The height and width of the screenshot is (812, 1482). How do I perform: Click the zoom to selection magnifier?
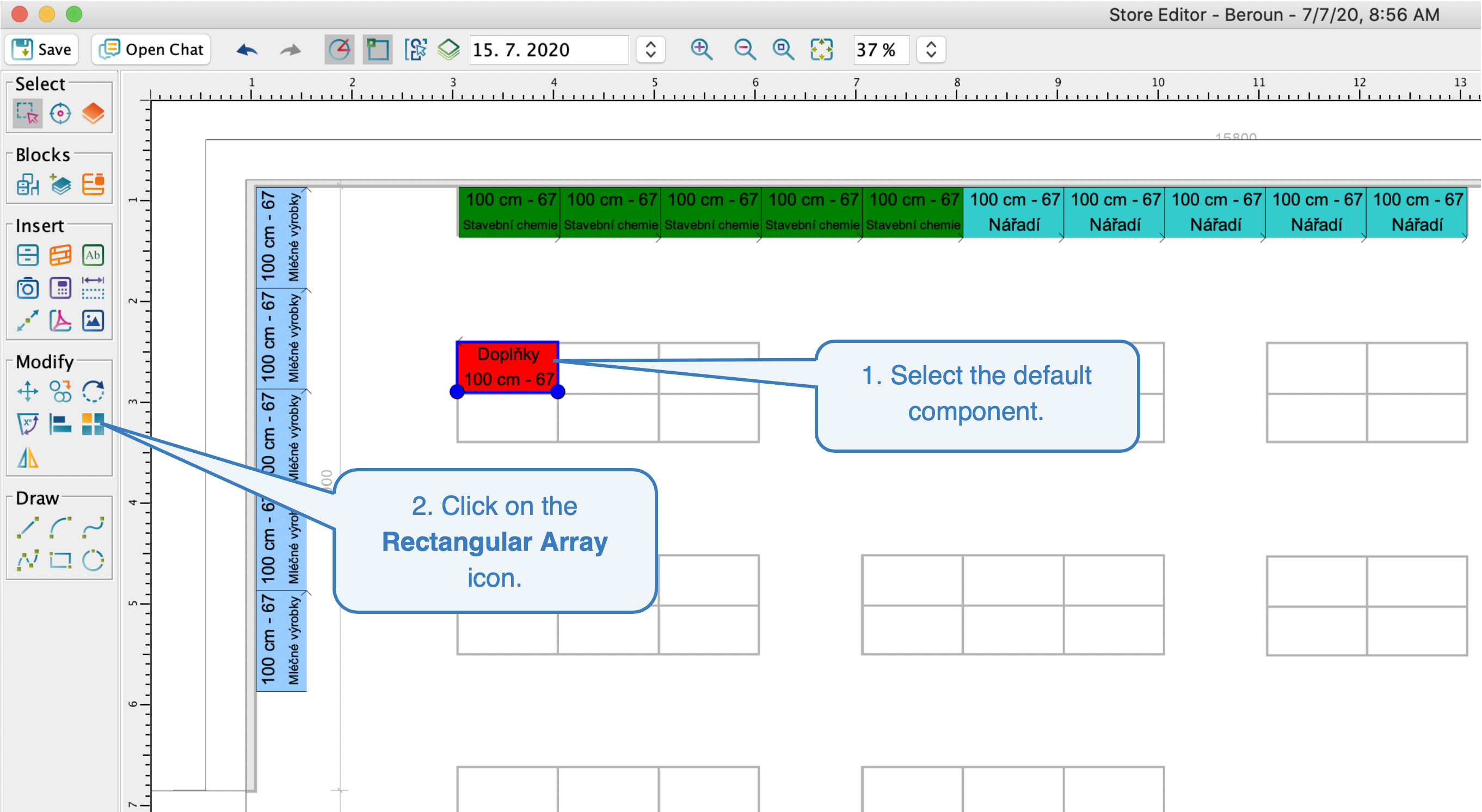(783, 50)
